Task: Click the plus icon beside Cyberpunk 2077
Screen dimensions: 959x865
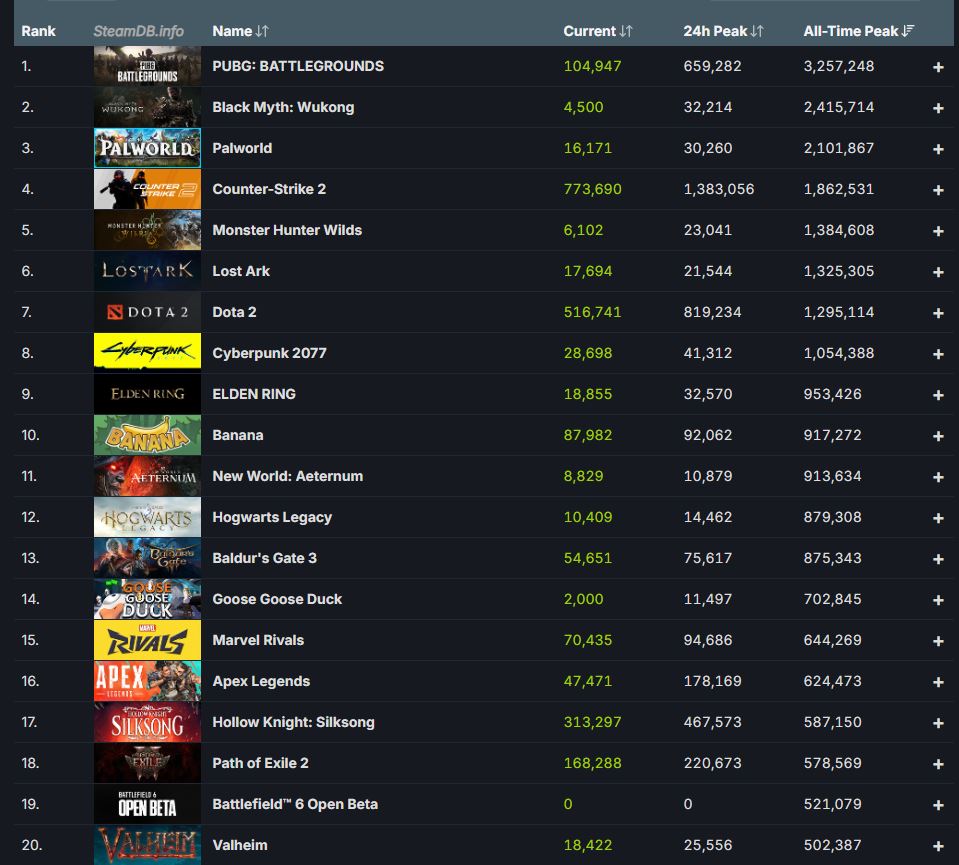Action: click(x=938, y=354)
